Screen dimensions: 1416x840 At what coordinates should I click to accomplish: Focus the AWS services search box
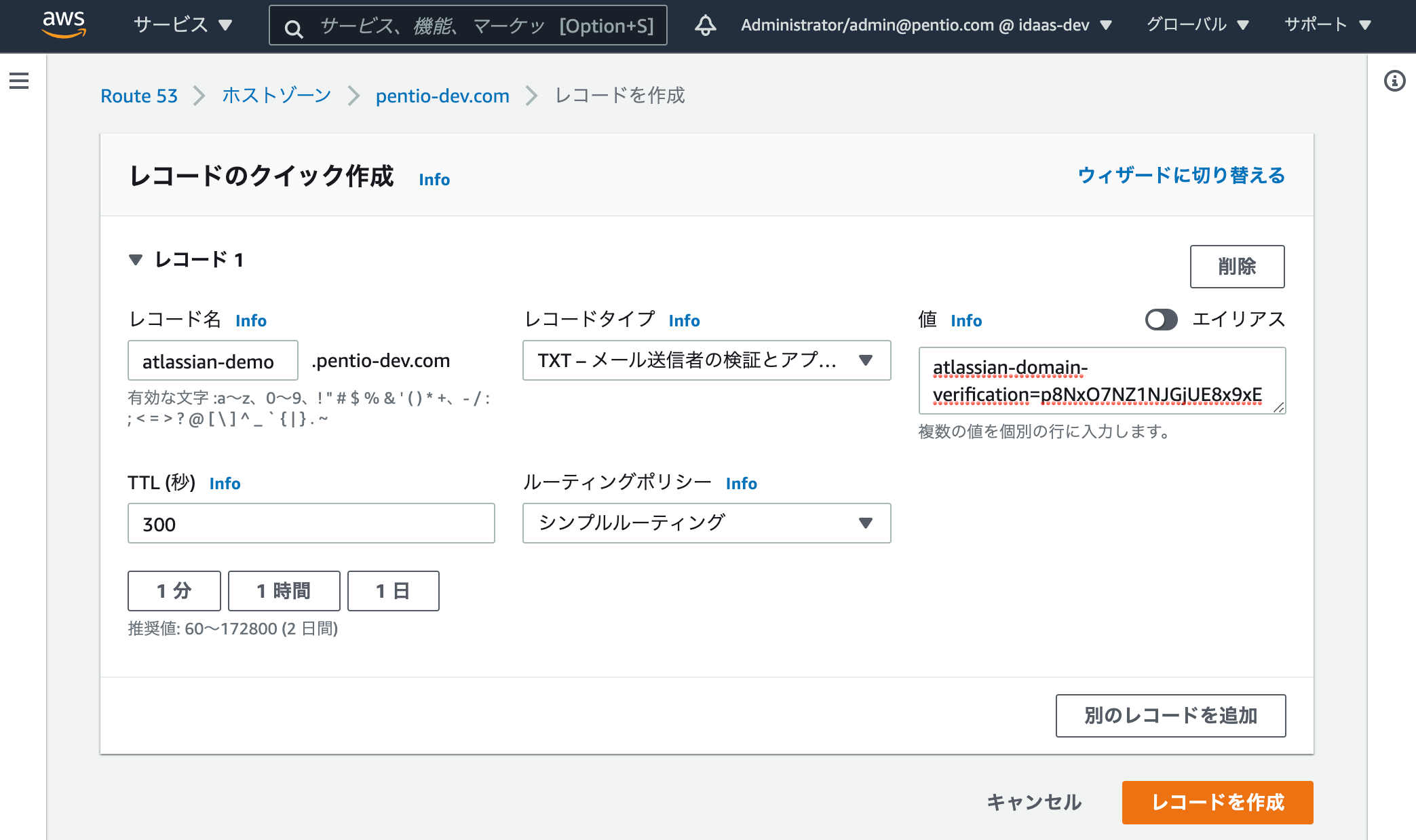point(468,26)
